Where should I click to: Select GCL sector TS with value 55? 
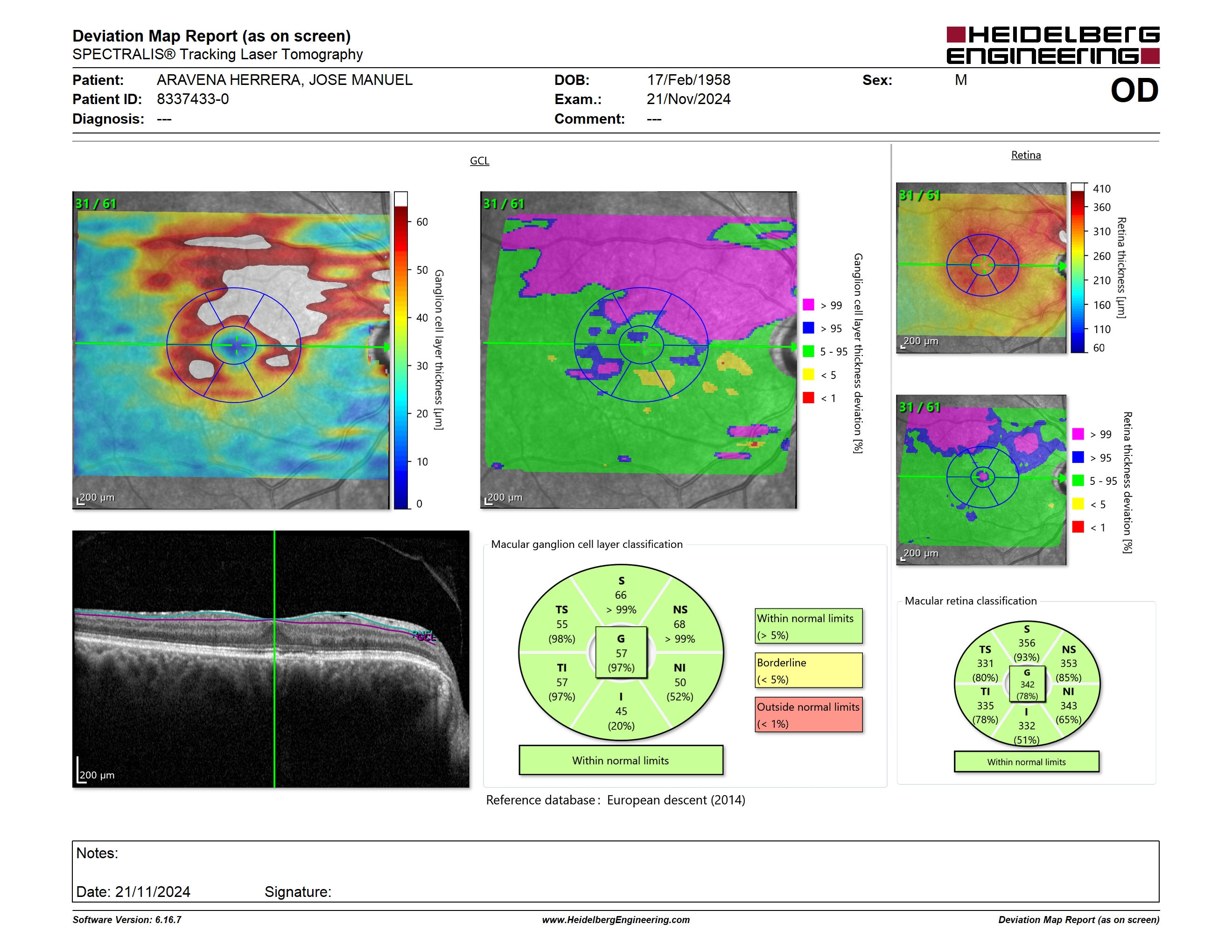pyautogui.click(x=562, y=624)
